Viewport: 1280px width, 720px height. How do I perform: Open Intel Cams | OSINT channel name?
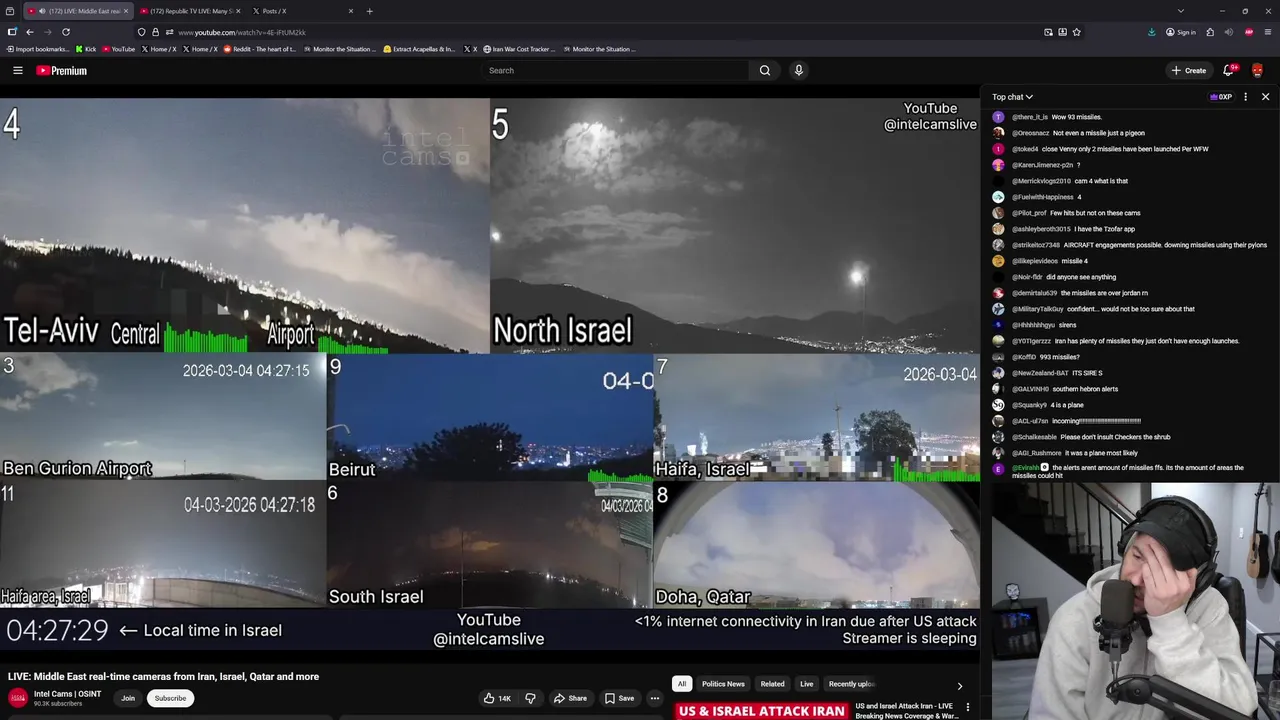tap(67, 693)
